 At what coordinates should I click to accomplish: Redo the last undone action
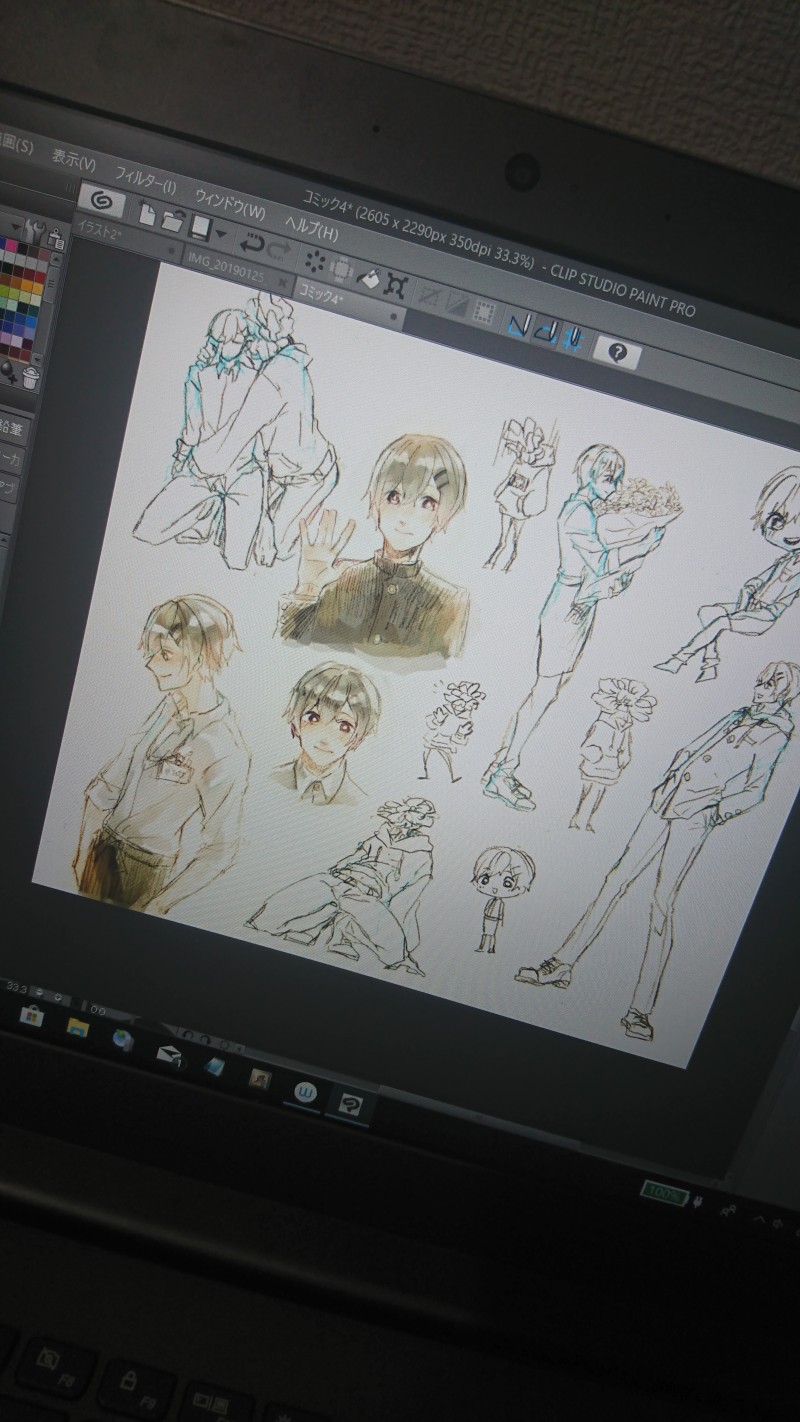point(279,251)
